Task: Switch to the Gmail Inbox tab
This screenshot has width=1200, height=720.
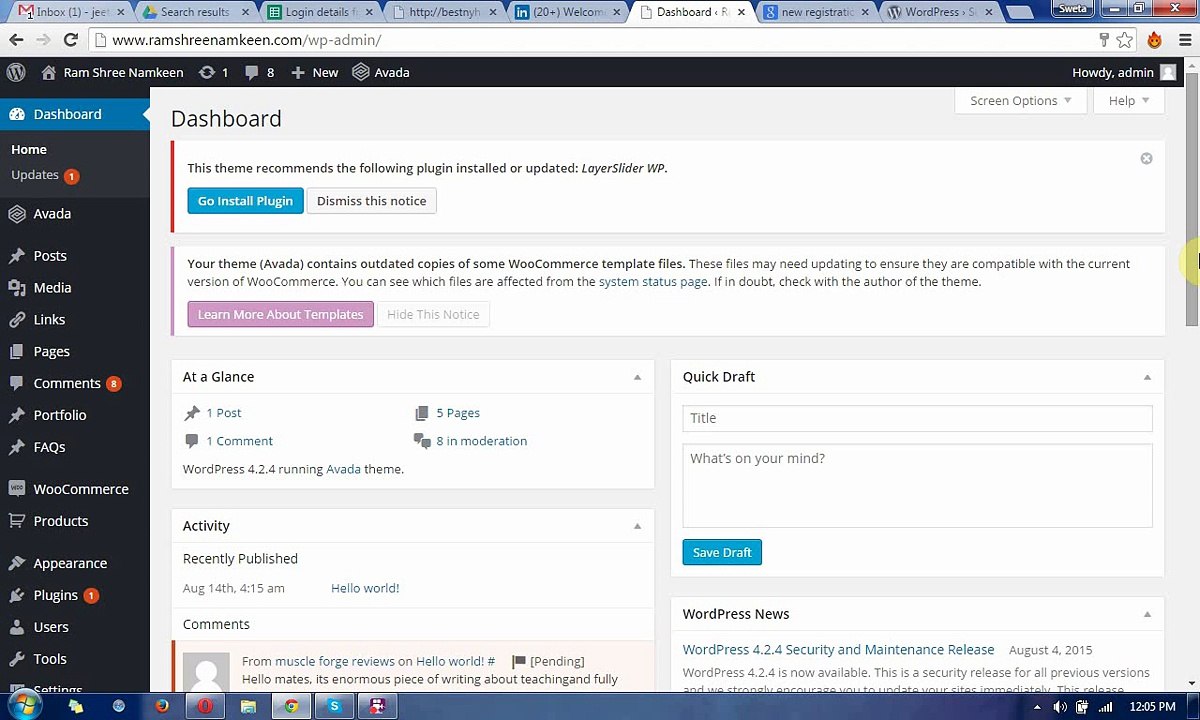Action: click(70, 12)
